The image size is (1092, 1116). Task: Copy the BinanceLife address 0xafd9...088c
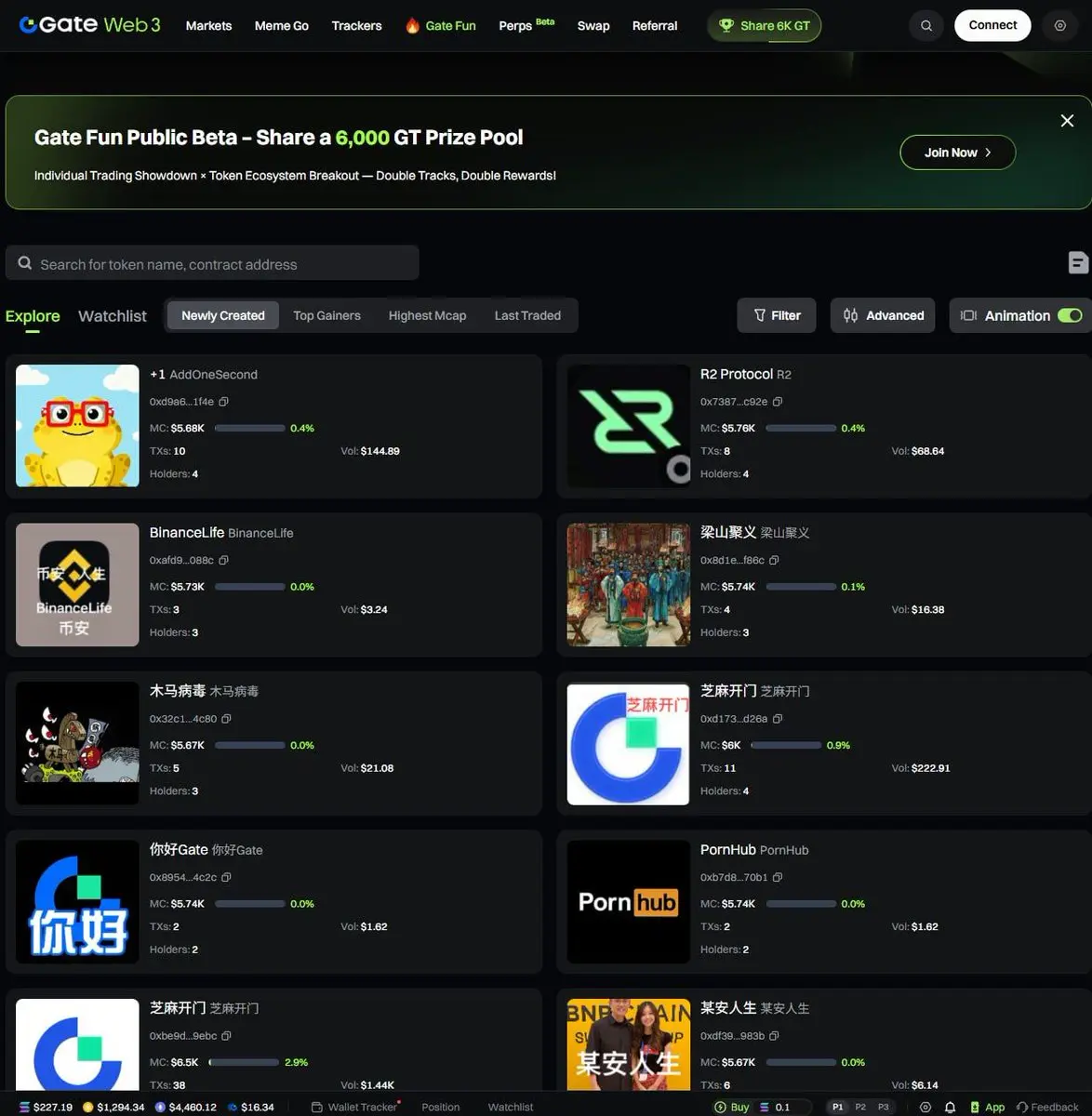coord(224,561)
